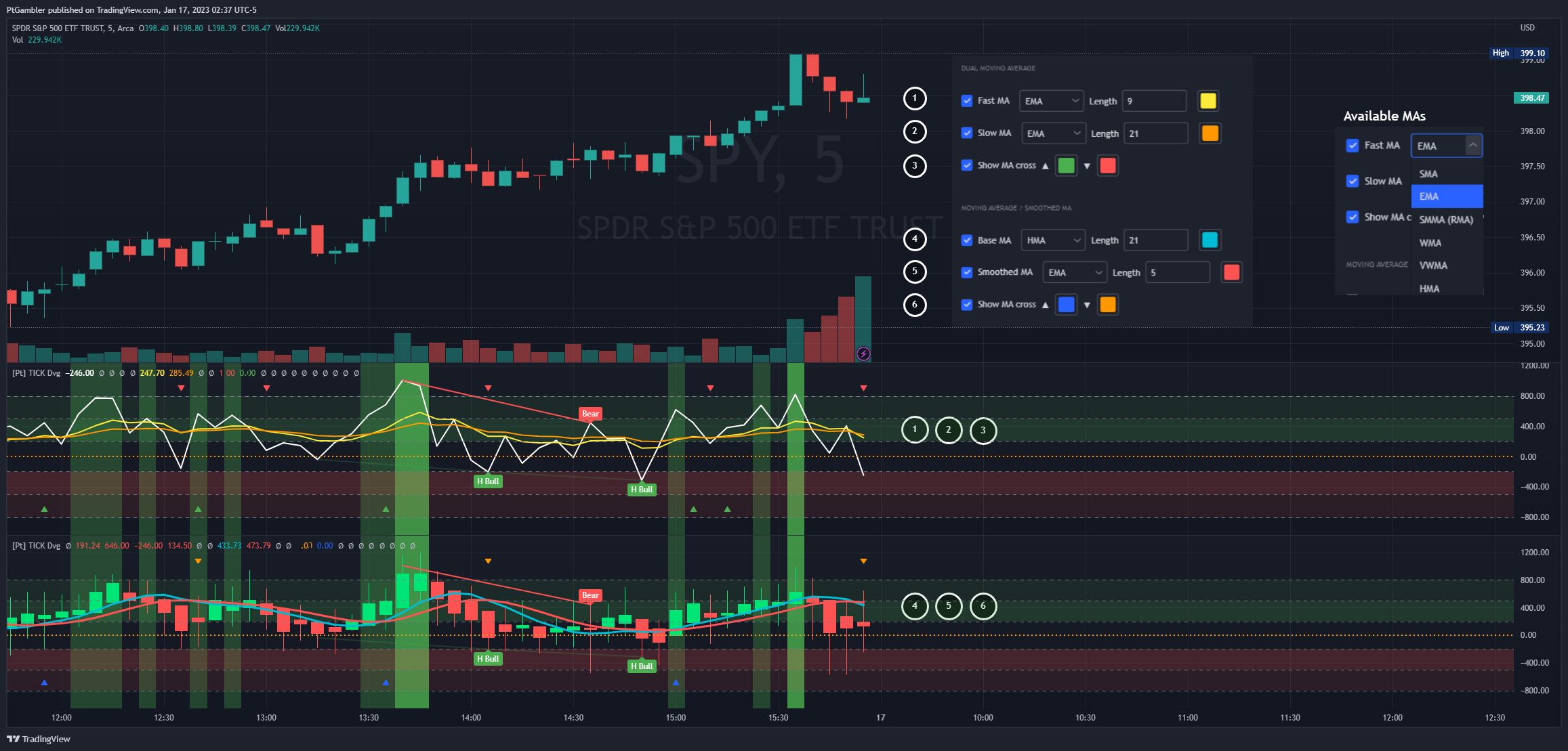
Task: Open orange down-cross color swatch for Smoothed MA
Action: (x=1108, y=305)
